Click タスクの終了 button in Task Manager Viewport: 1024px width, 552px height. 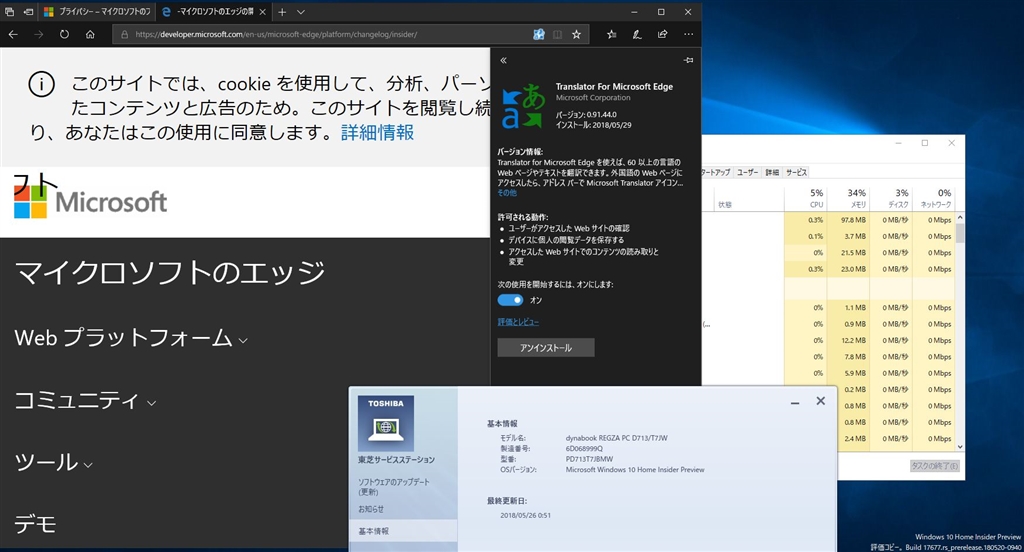pyautogui.click(x=935, y=466)
